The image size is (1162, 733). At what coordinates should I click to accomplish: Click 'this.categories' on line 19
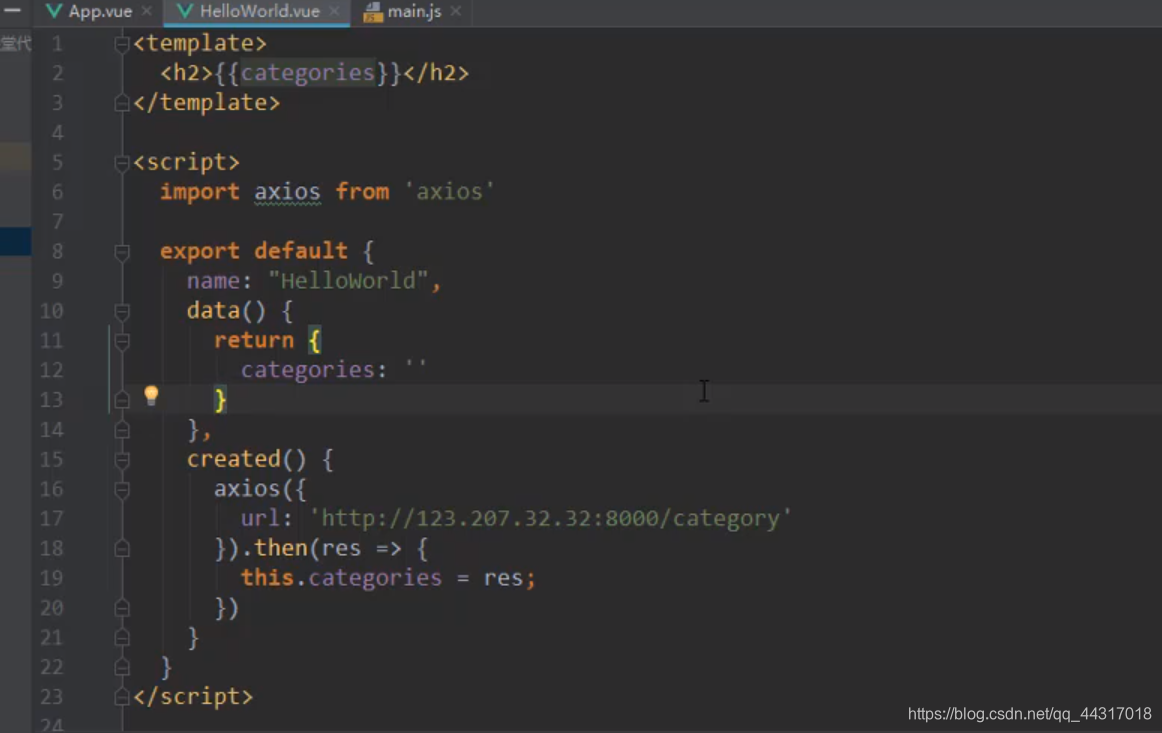tap(341, 577)
